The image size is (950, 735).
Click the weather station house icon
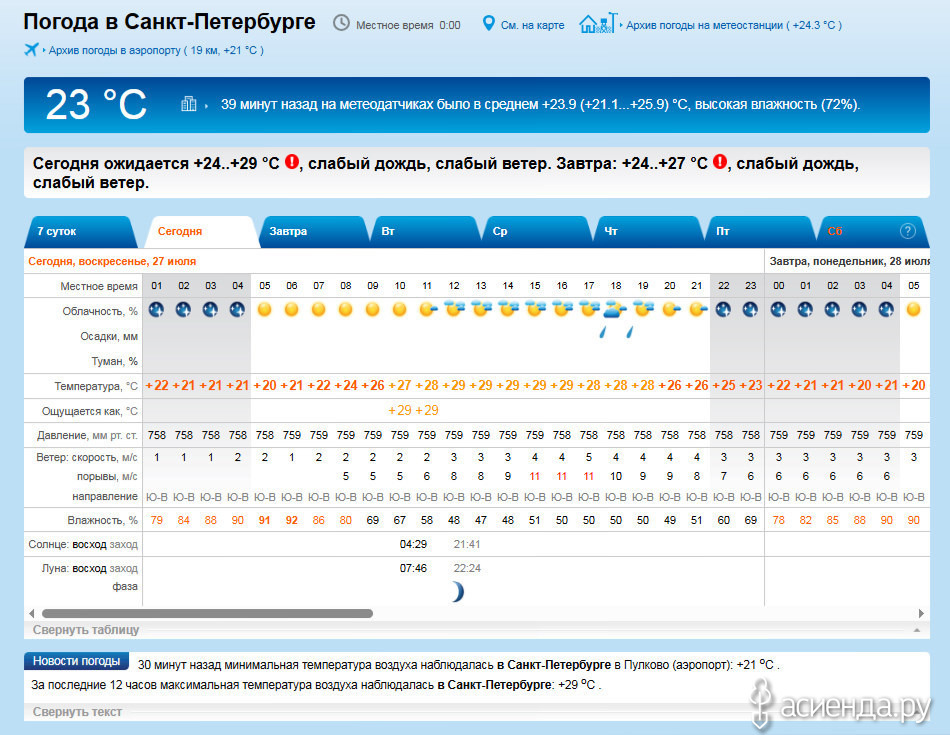597,23
